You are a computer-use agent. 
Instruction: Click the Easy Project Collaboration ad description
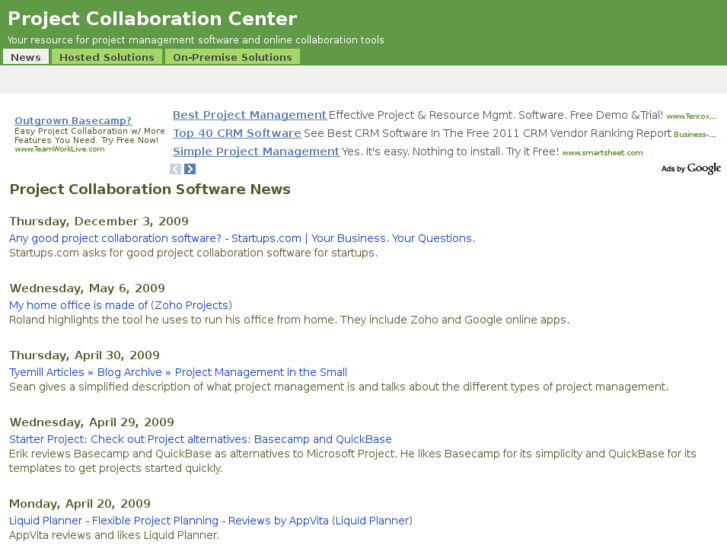coord(89,135)
